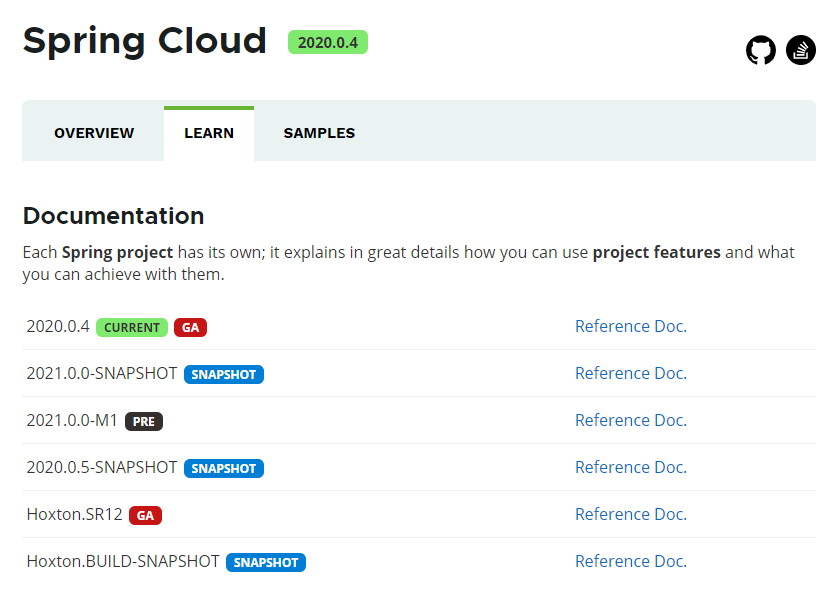Click the CURRENT badge on 2020.0.4 row

(x=132, y=327)
